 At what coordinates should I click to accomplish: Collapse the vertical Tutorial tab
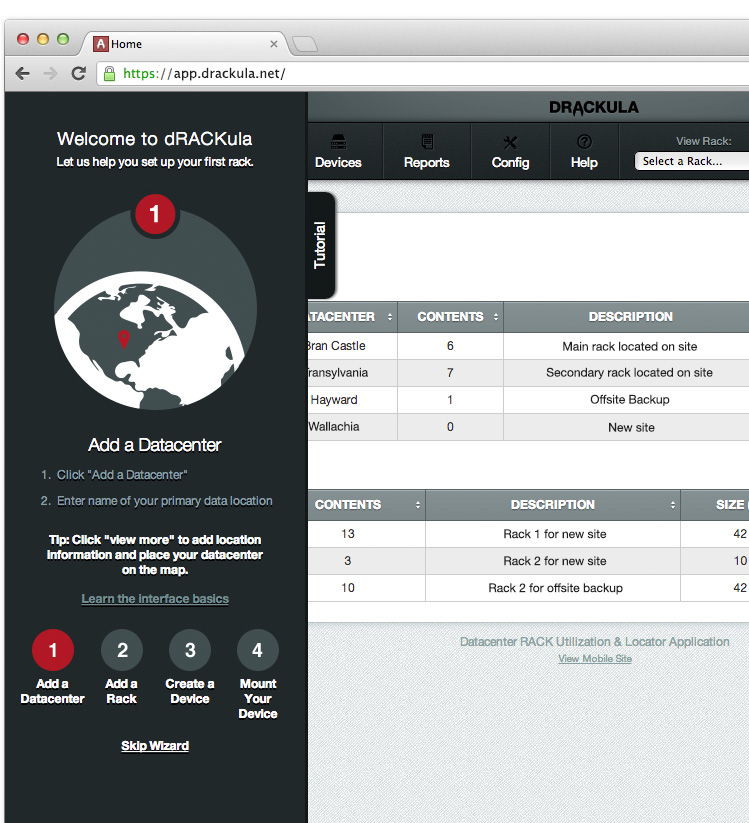[321, 245]
